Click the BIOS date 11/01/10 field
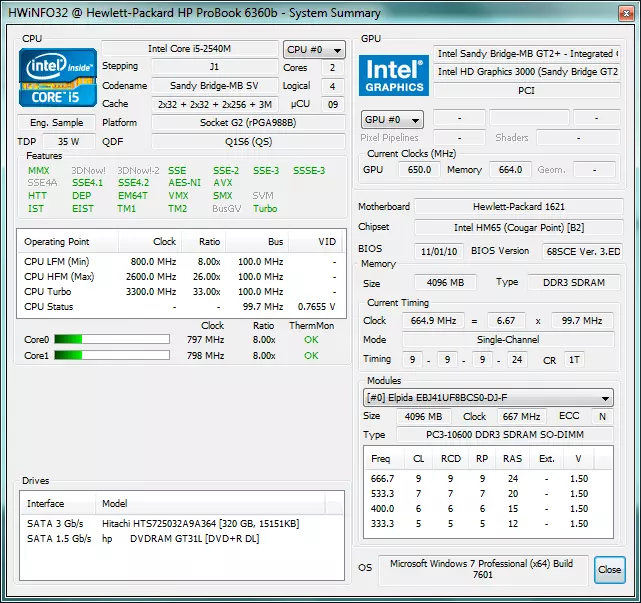The width and height of the screenshot is (641, 603). pyautogui.click(x=439, y=251)
